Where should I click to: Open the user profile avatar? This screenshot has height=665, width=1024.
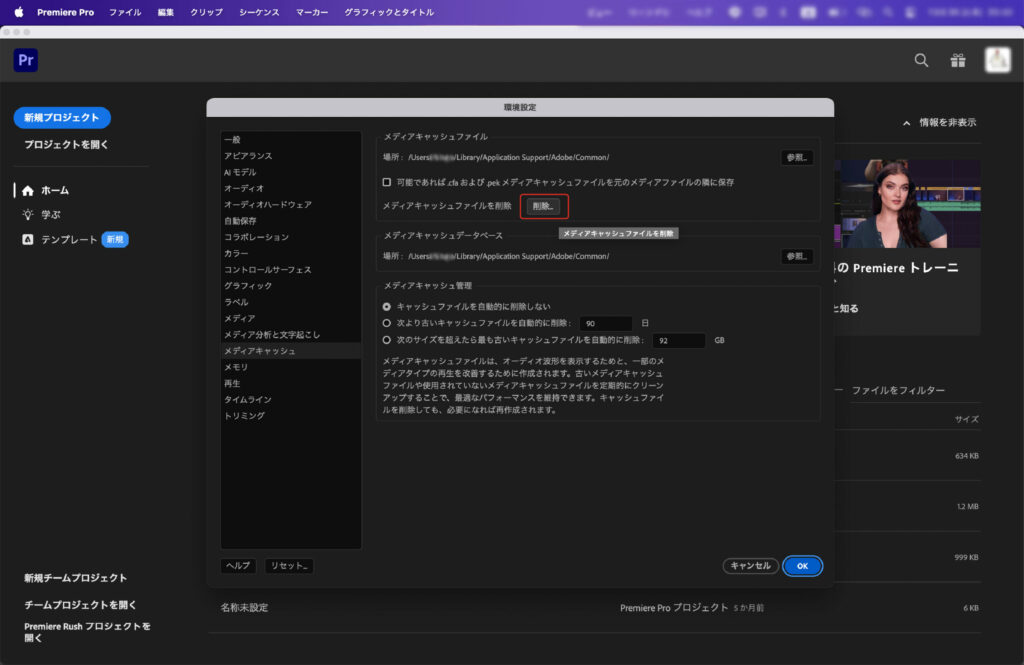tap(996, 60)
